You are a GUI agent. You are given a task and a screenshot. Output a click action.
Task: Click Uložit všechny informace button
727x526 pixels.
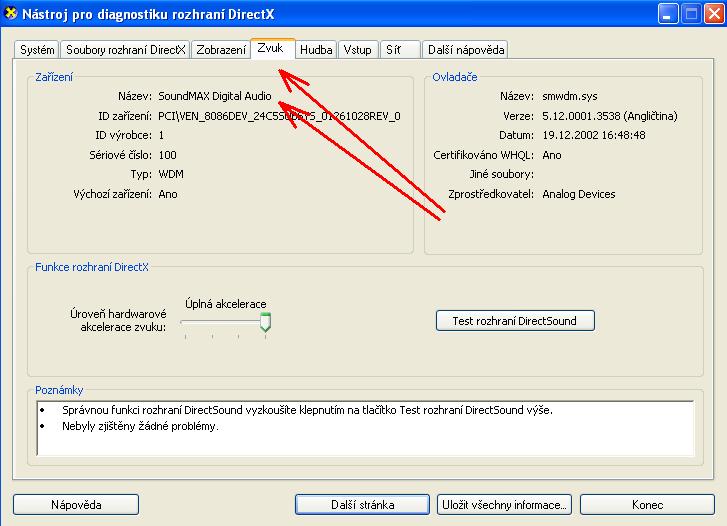[505, 505]
